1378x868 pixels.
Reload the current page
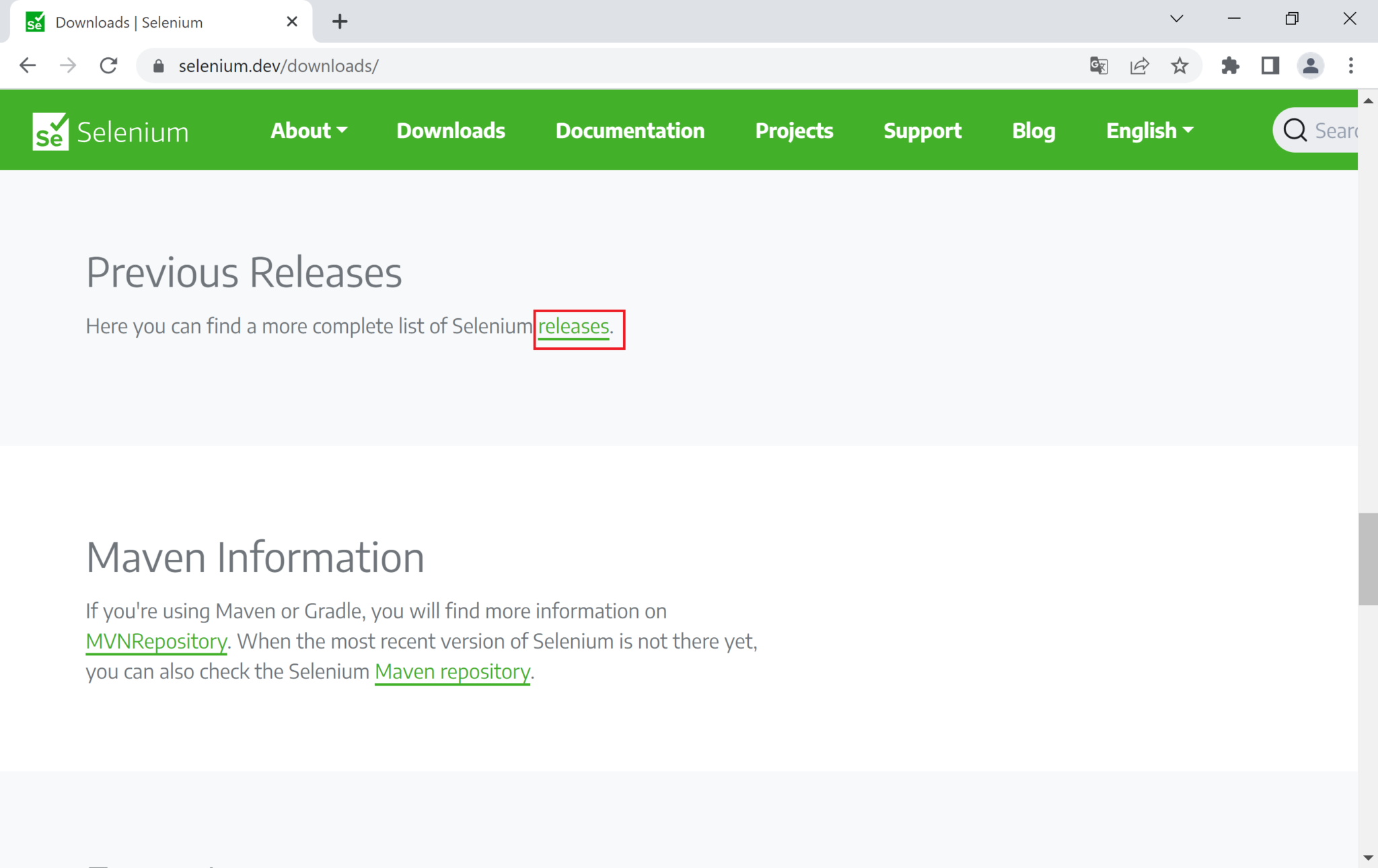[108, 65]
